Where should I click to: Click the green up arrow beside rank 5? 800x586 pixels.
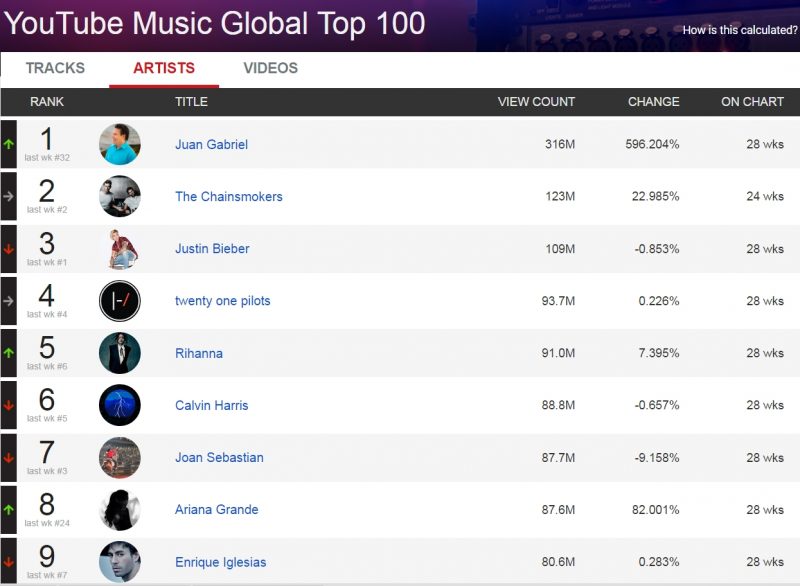click(x=8, y=353)
